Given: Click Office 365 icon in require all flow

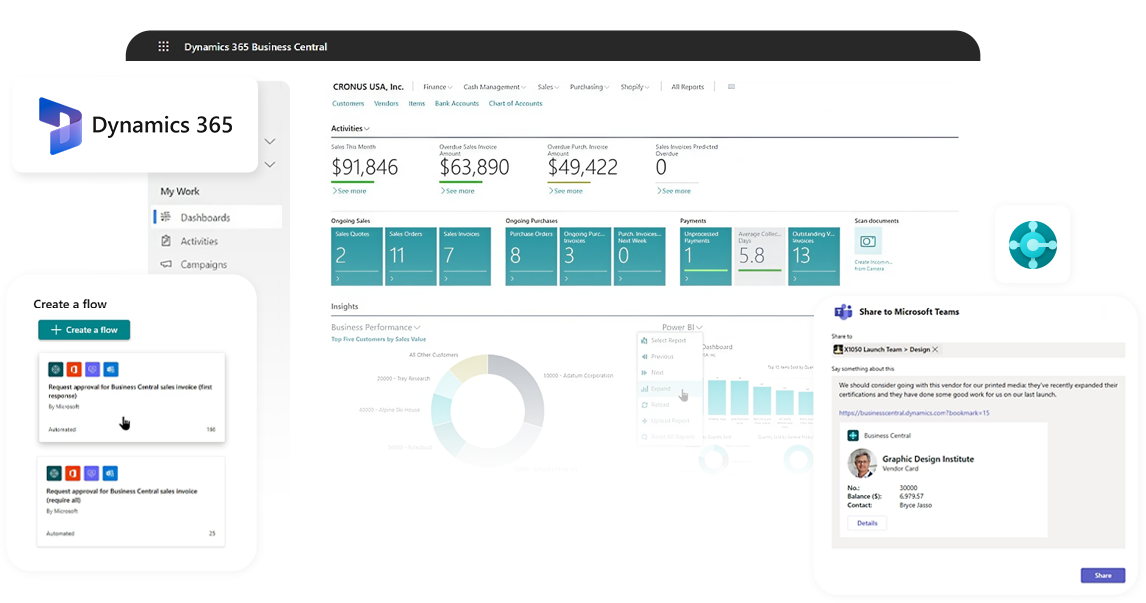Looking at the screenshot, I should pyautogui.click(x=72, y=473).
